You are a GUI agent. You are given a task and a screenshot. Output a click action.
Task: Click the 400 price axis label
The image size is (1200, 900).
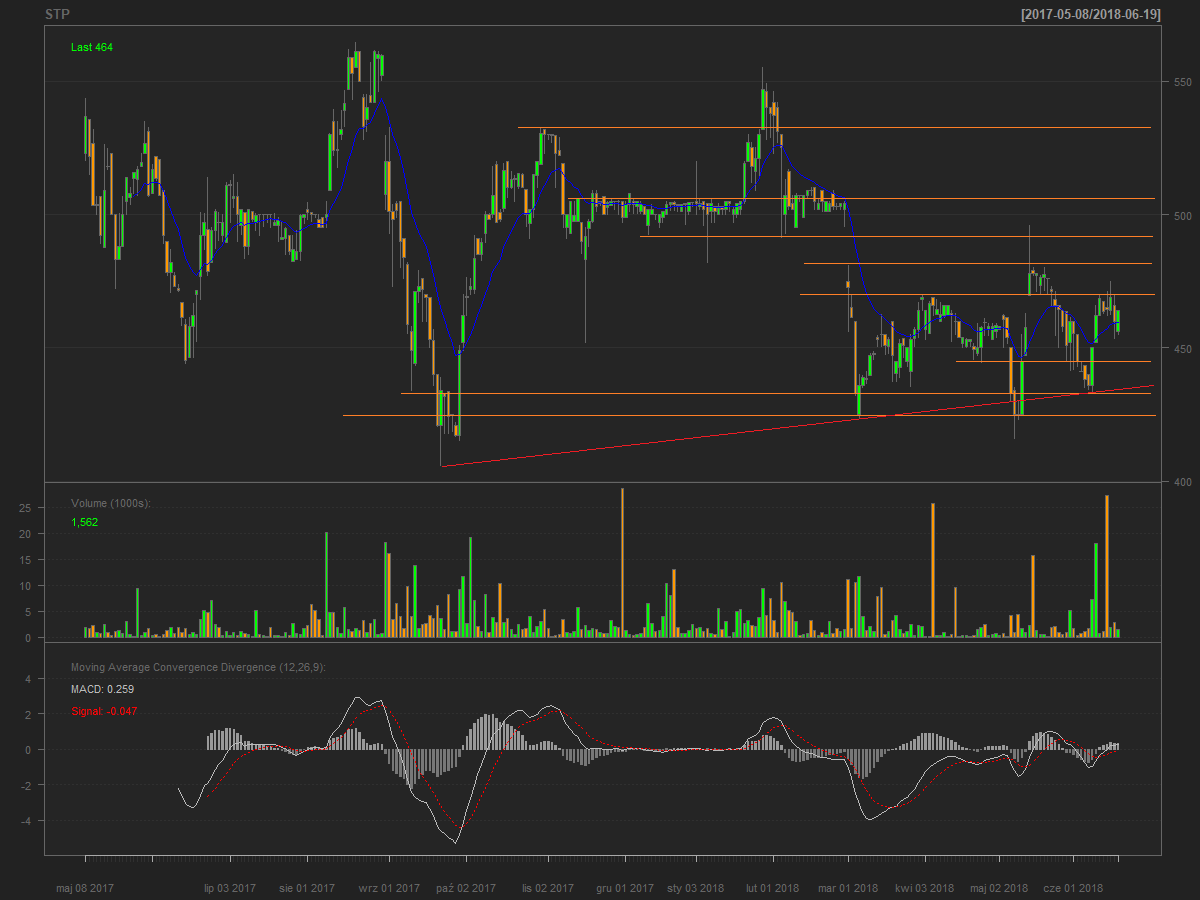point(1184,482)
